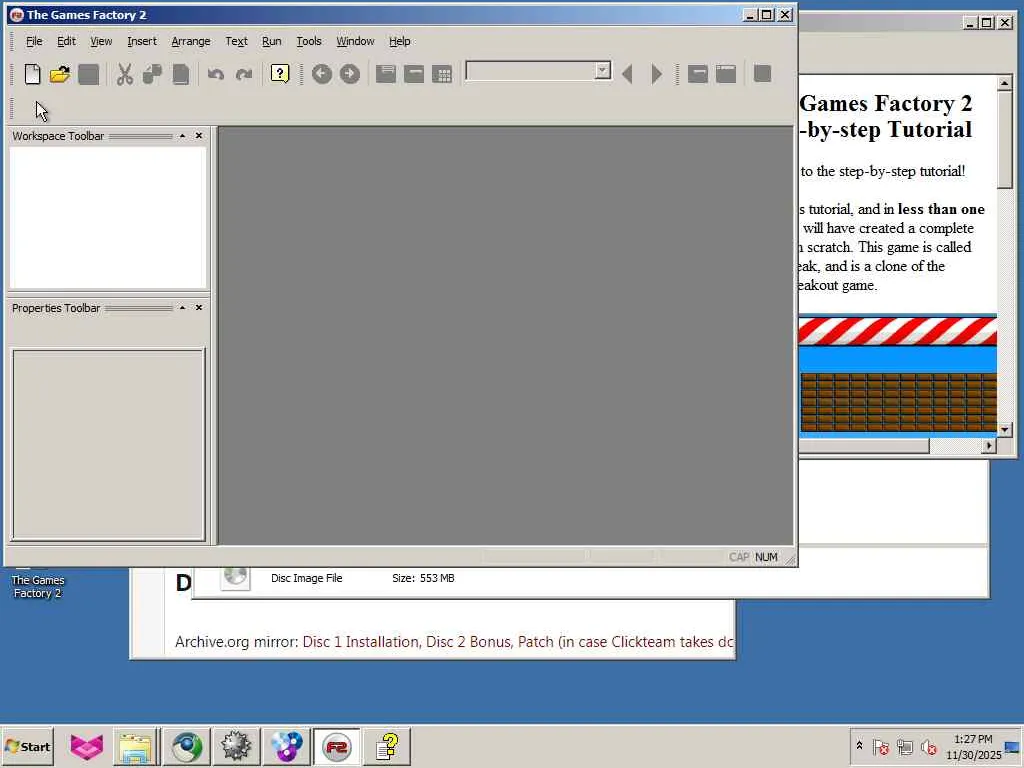Open the pink cat app on taskbar
This screenshot has width=1024, height=768.
pyautogui.click(x=86, y=746)
